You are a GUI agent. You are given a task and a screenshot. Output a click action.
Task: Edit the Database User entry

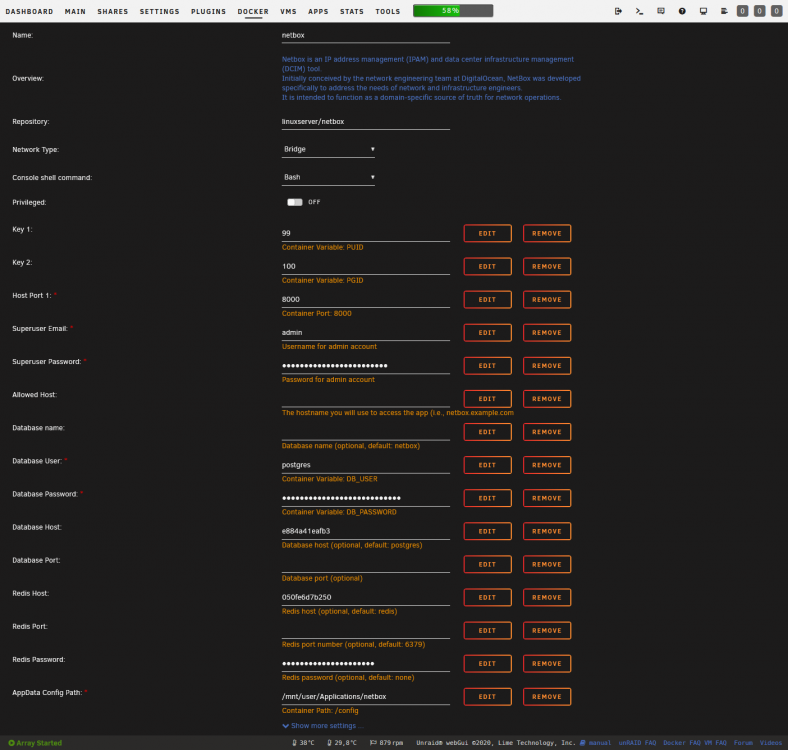[487, 465]
